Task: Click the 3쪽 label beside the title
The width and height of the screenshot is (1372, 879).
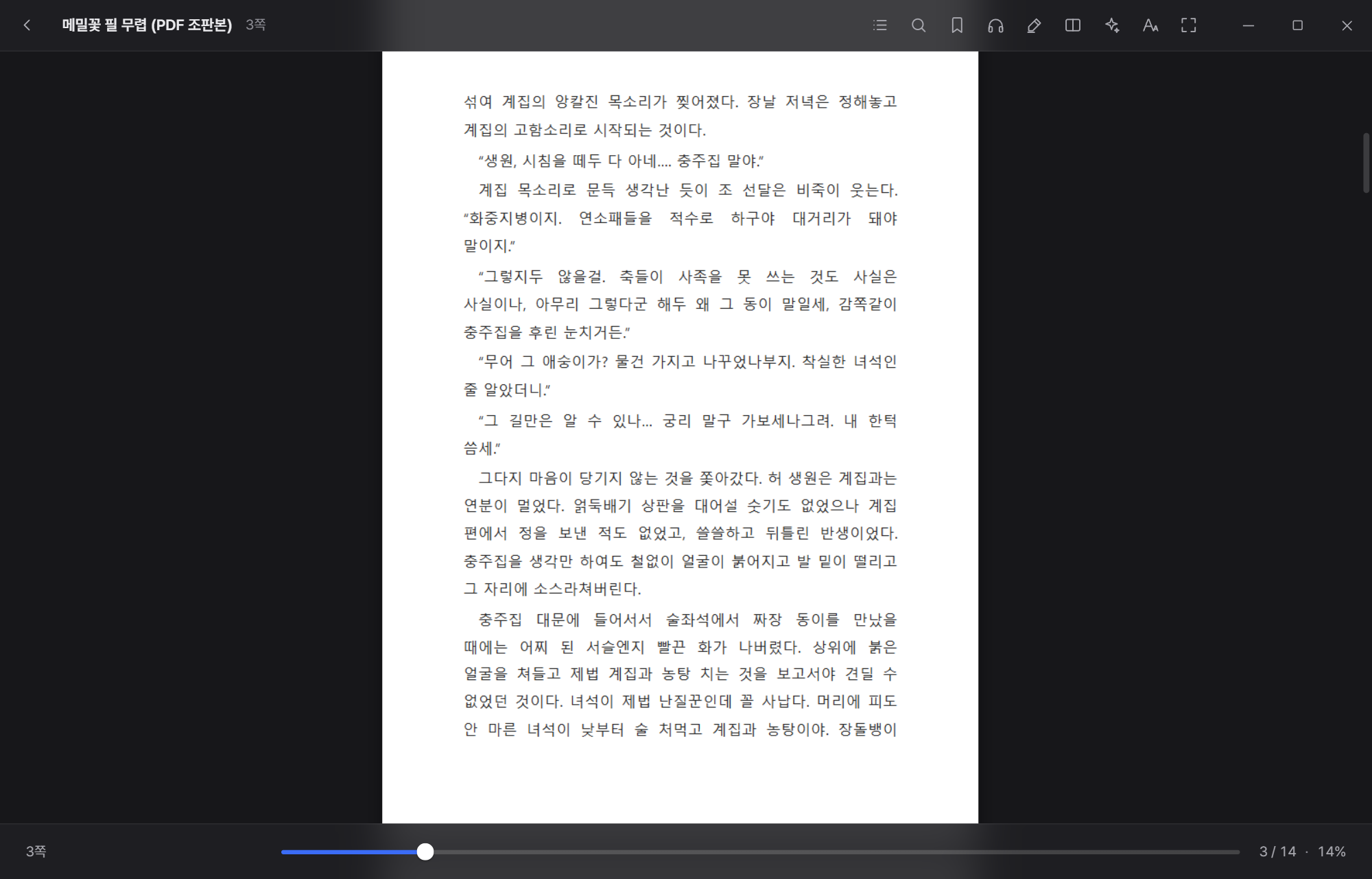Action: (256, 25)
